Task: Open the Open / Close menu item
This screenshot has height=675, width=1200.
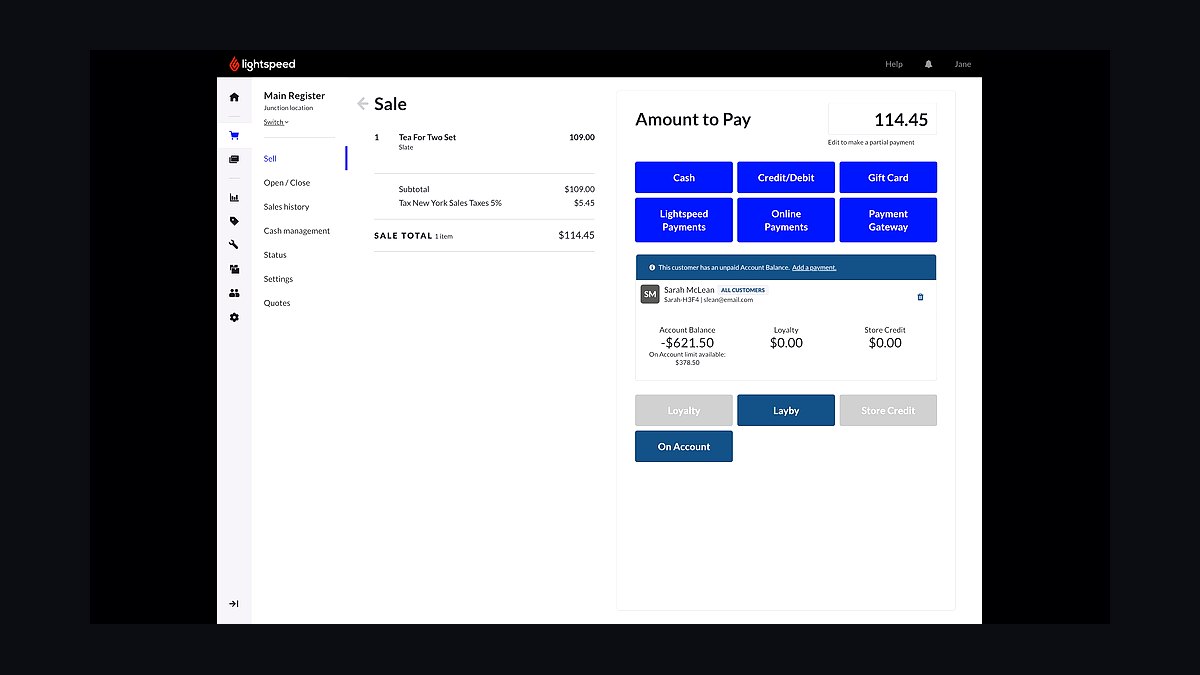Action: [287, 183]
